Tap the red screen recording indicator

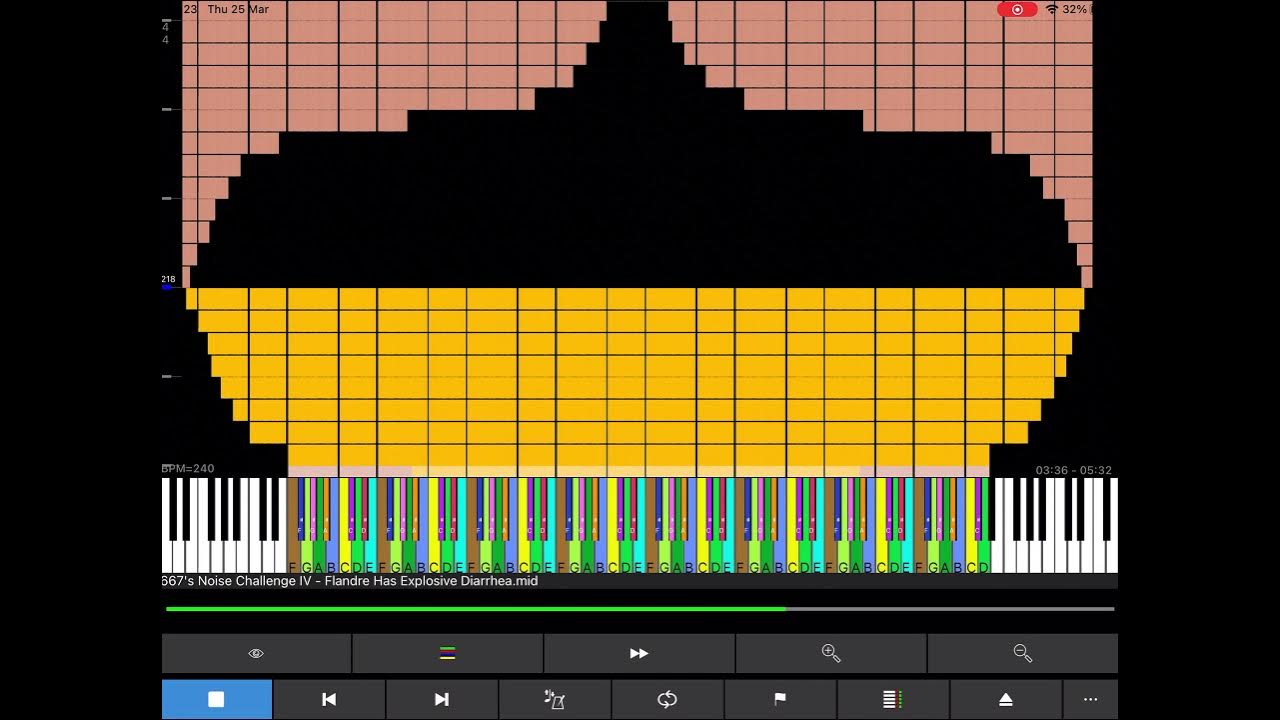click(1017, 9)
